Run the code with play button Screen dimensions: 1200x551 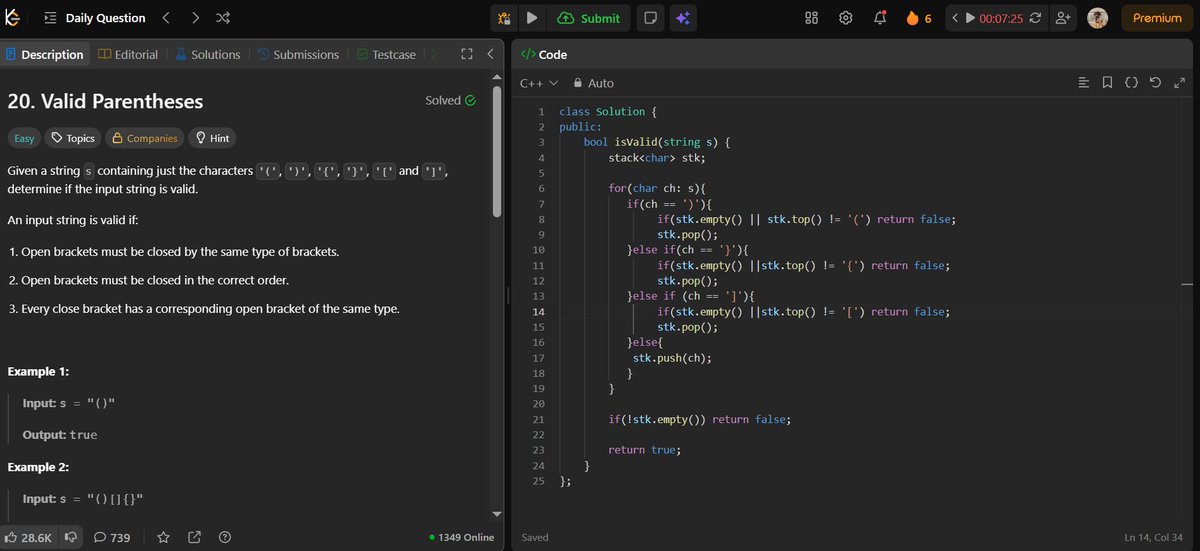click(532, 18)
